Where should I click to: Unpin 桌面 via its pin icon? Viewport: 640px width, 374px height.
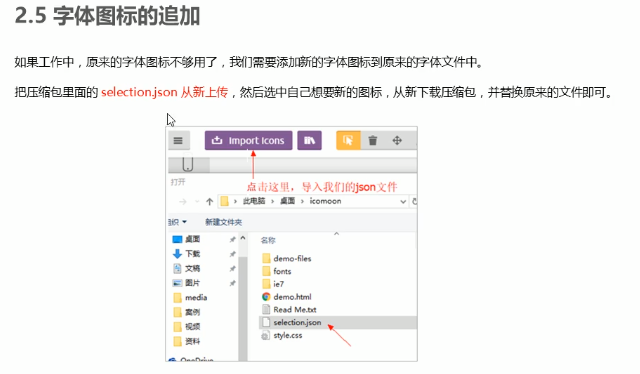232,239
